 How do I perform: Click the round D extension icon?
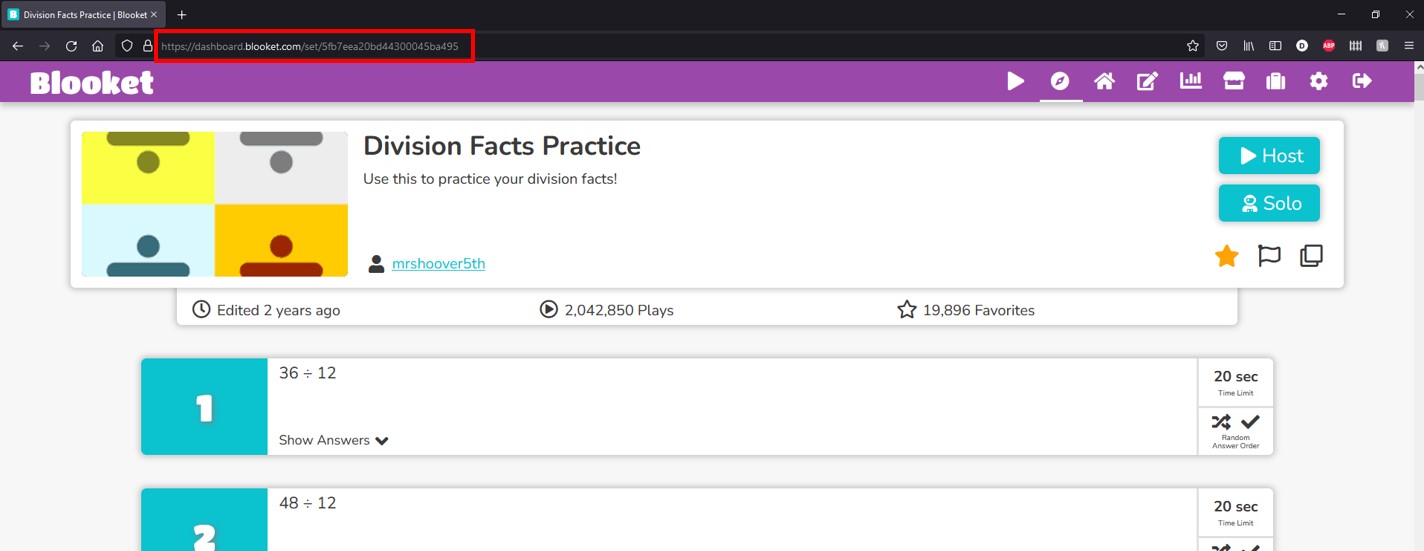(x=1302, y=46)
